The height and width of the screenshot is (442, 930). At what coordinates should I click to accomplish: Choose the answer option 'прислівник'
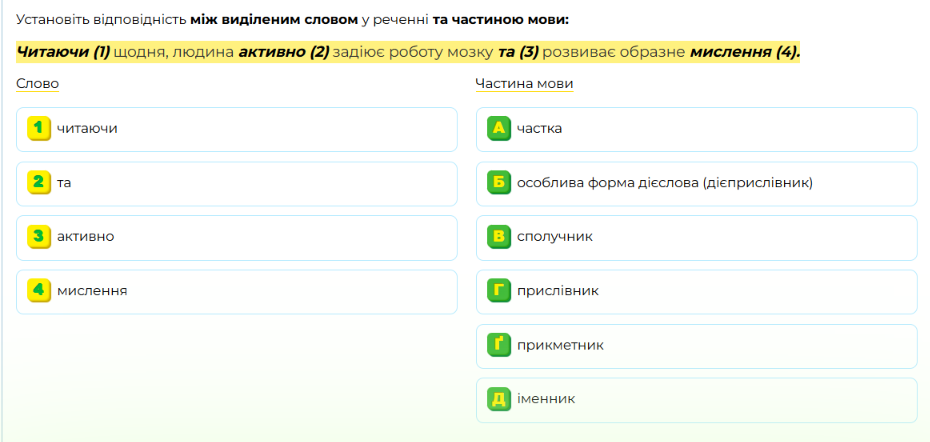[697, 292]
